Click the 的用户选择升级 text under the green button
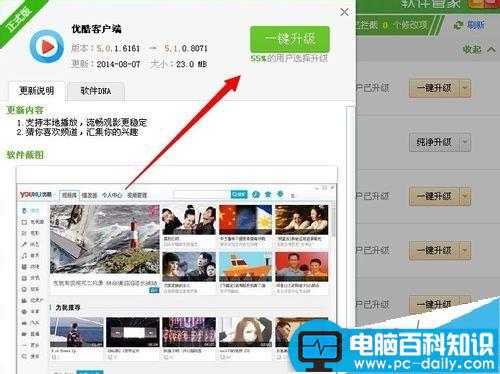500x374 pixels. point(298,59)
